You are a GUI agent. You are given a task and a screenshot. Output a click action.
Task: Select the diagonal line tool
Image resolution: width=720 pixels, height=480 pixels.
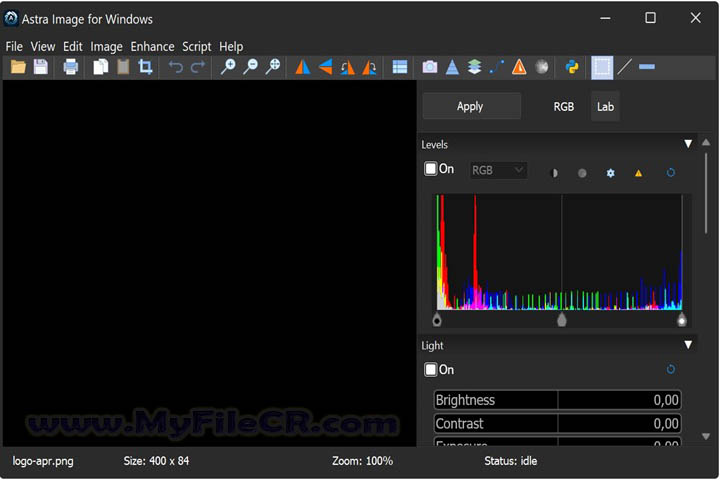pyautogui.click(x=624, y=67)
